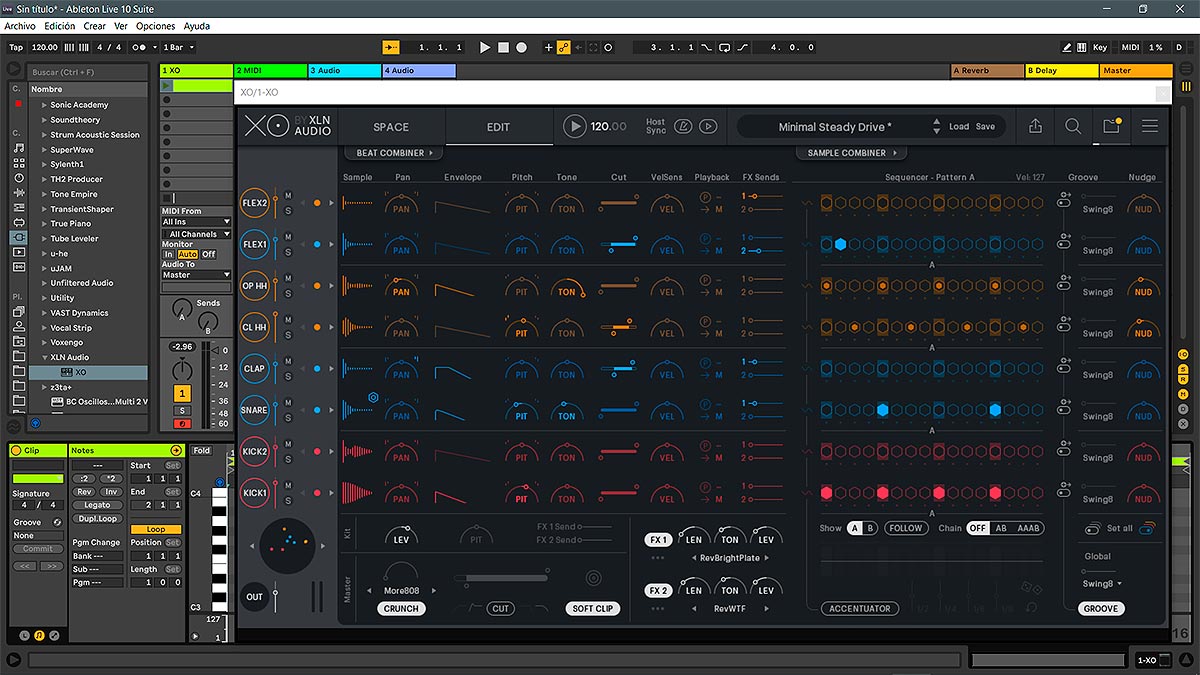This screenshot has height=675, width=1200.
Task: Set Monitor to Off
Action: pos(209,255)
